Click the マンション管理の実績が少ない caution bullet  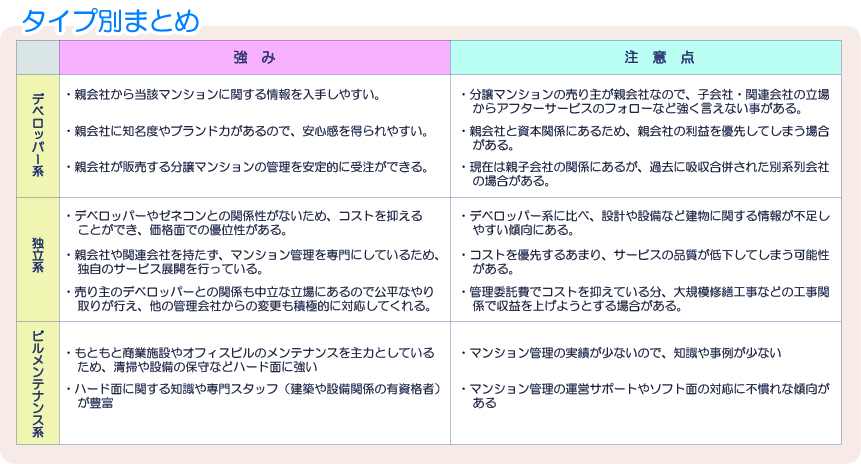coord(620,353)
